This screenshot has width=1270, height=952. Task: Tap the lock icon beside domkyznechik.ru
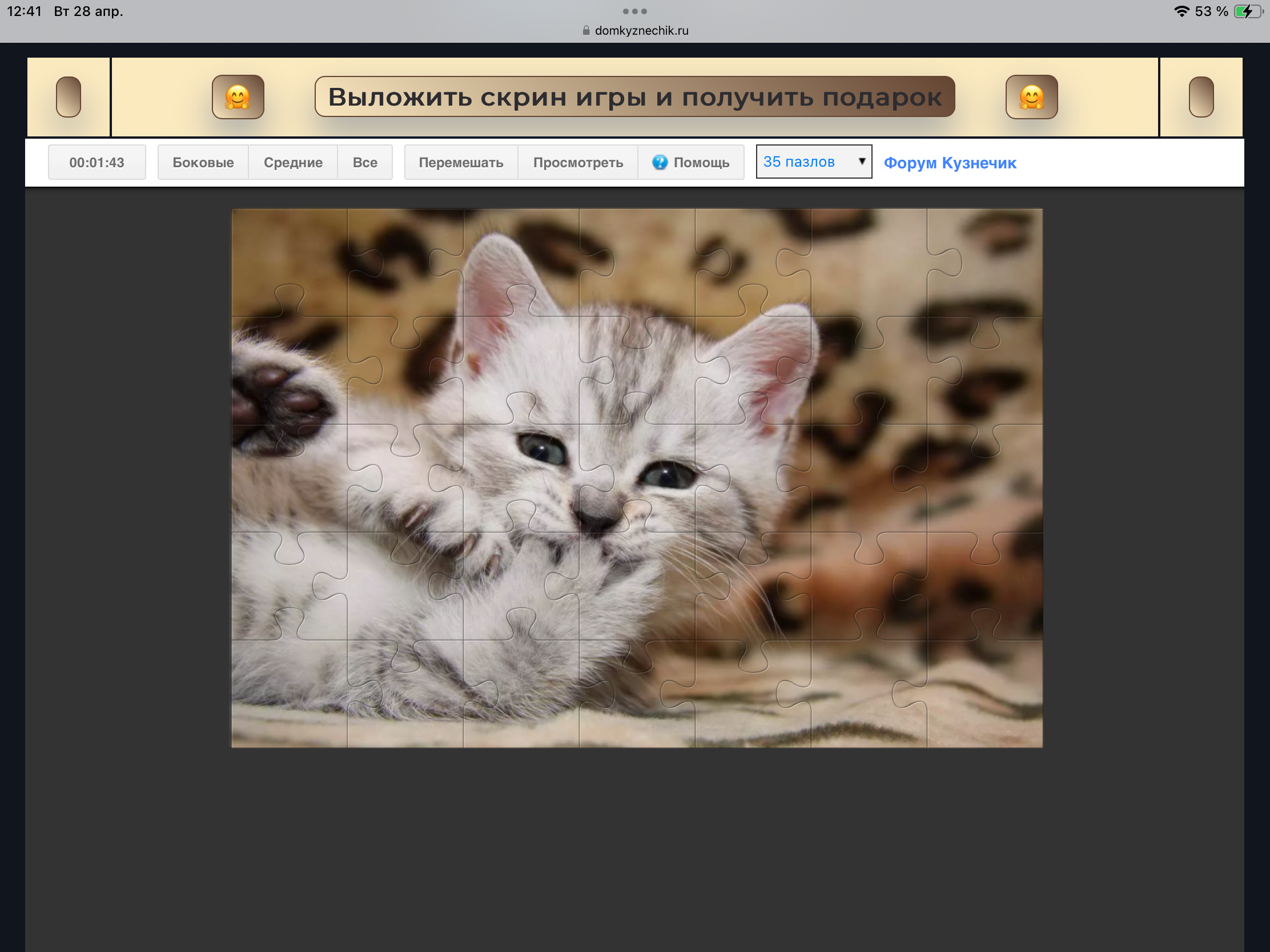[586, 30]
